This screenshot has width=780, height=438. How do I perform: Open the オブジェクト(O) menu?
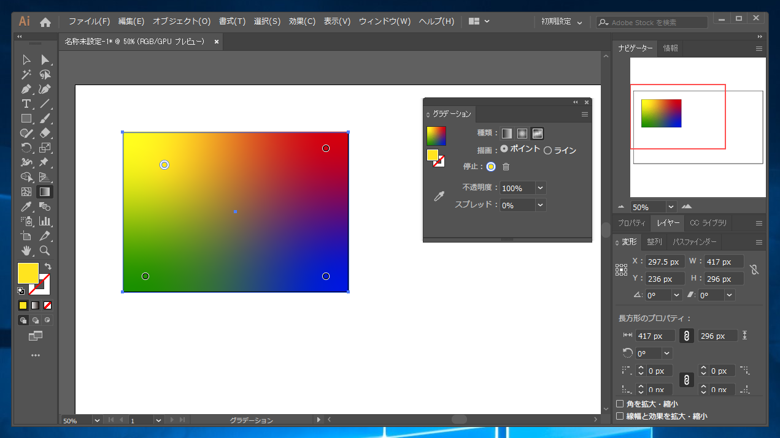[182, 21]
